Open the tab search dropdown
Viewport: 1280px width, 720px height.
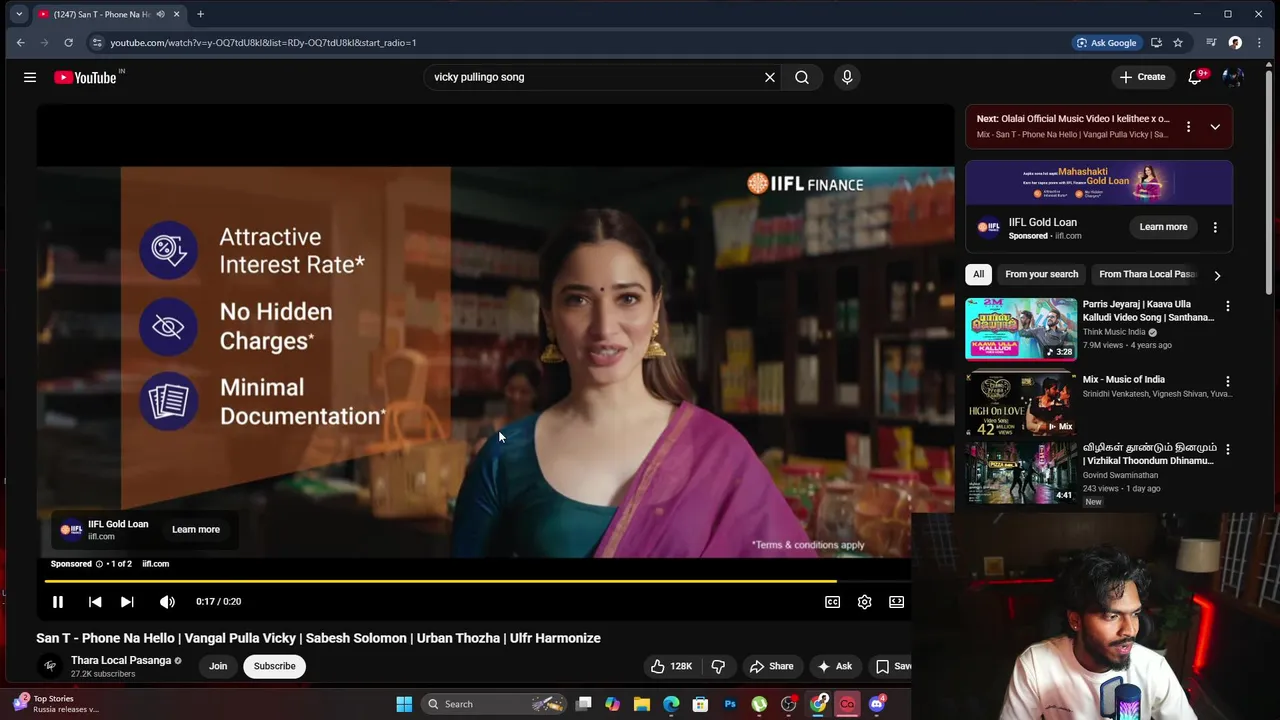(19, 14)
